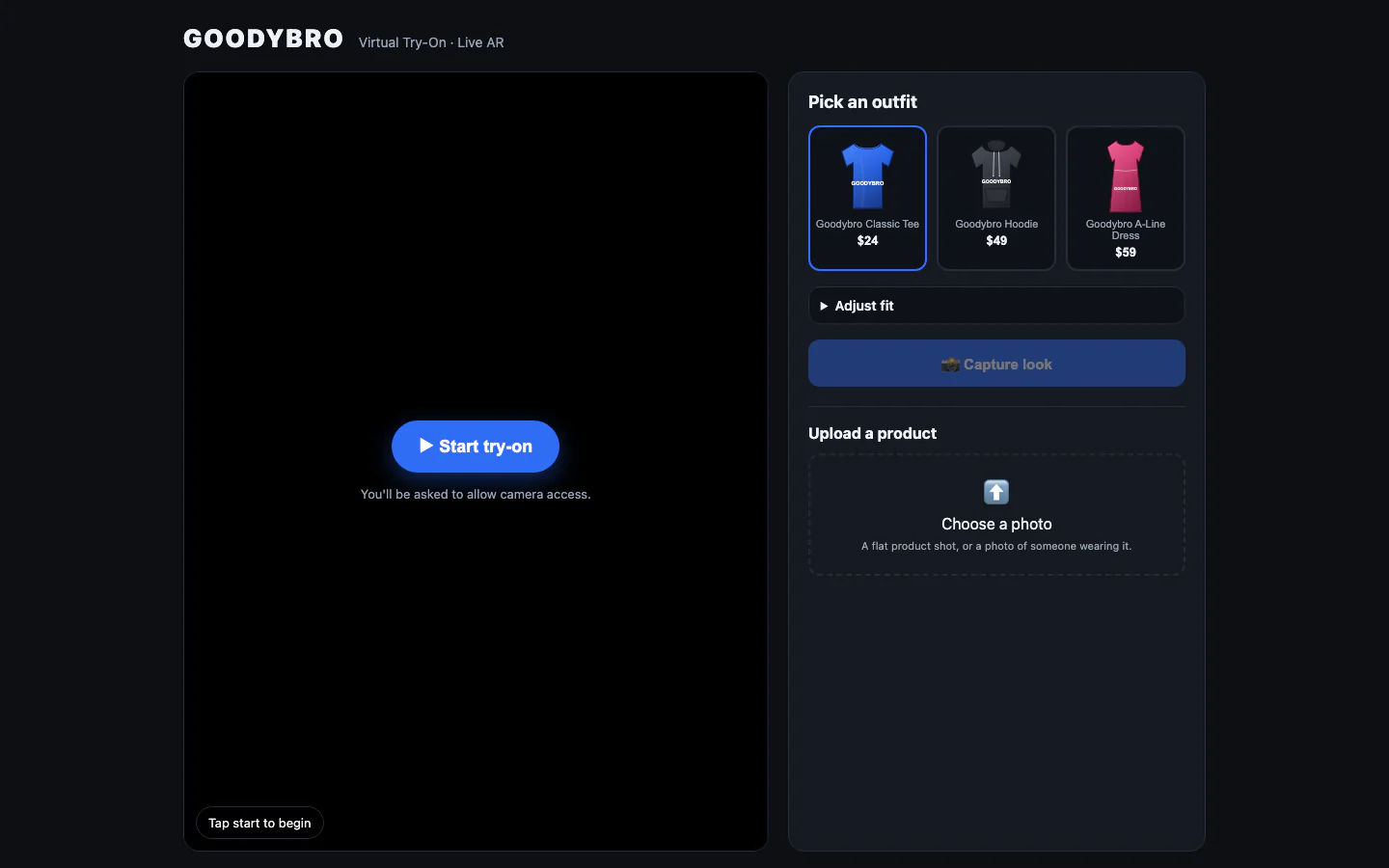Click the blue Classic Tee shirt icon
The image size is (1389, 868).
tap(867, 176)
